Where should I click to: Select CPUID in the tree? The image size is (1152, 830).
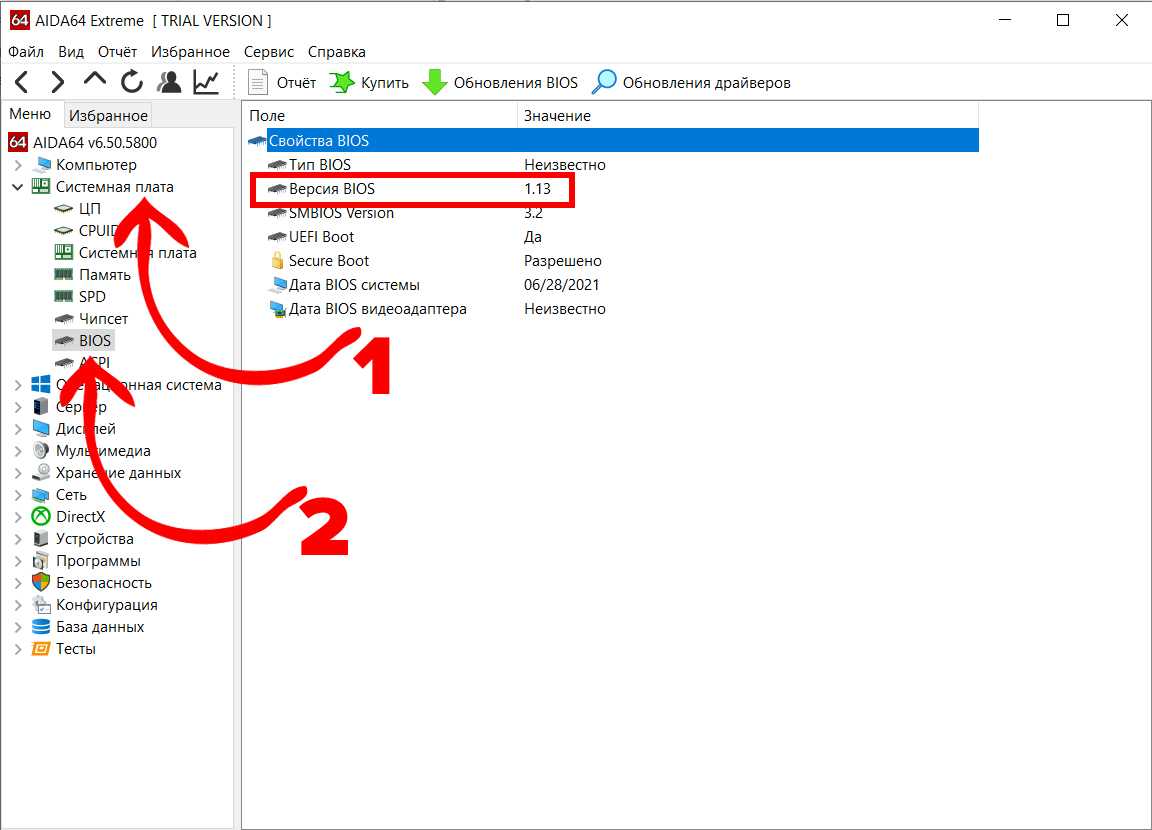(x=98, y=231)
